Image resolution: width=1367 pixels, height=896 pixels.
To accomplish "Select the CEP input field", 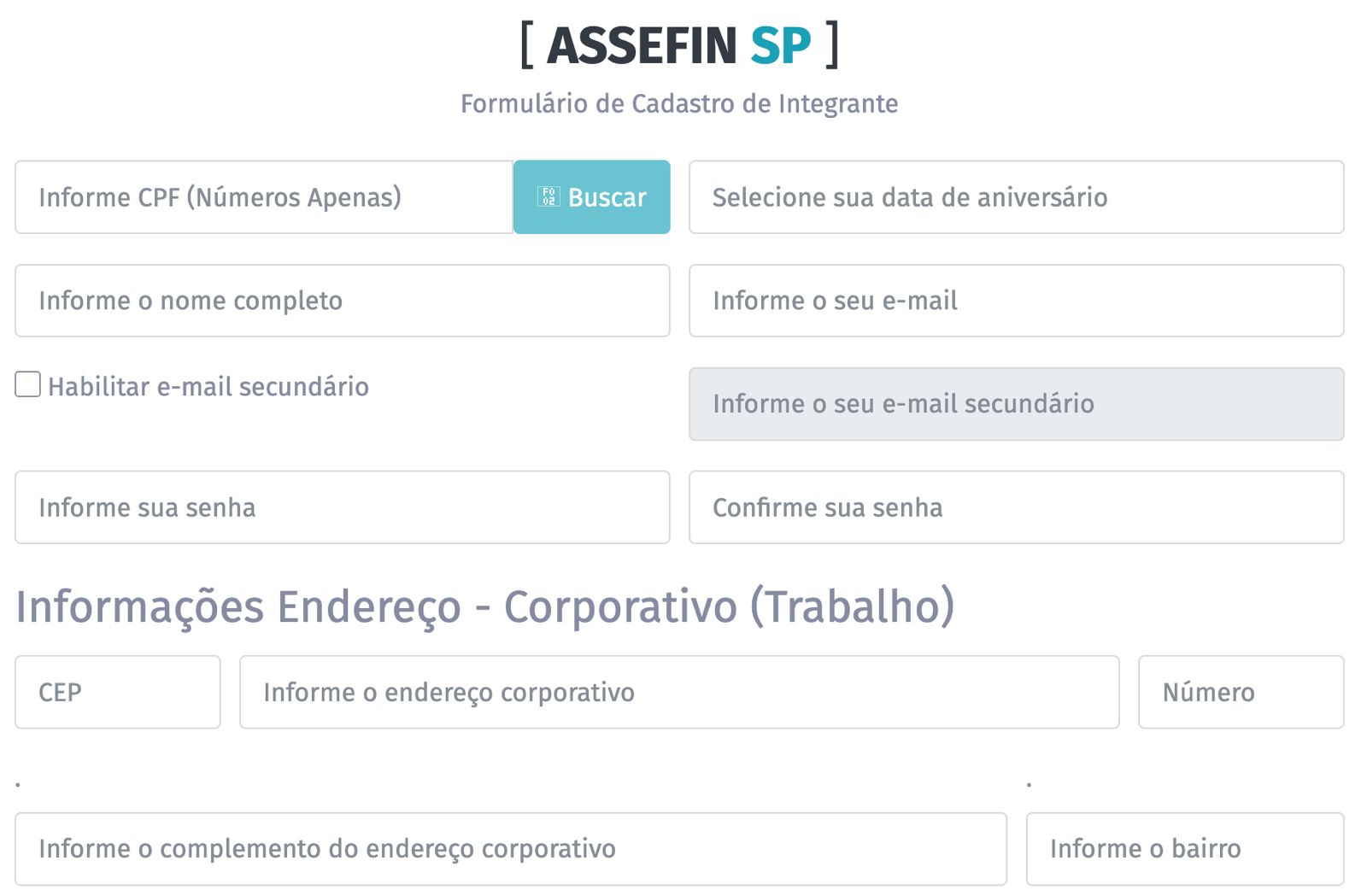I will tap(118, 692).
